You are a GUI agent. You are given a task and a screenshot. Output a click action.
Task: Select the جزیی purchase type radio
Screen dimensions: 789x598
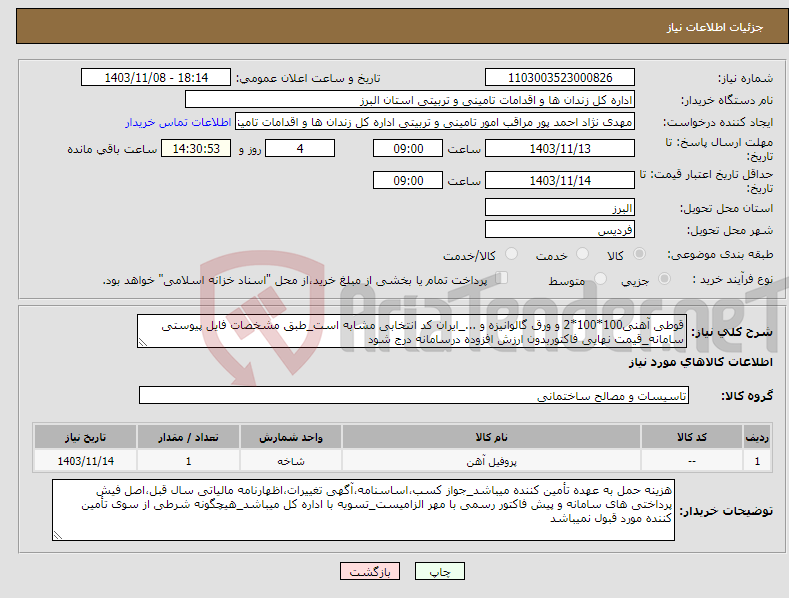[x=664, y=279]
